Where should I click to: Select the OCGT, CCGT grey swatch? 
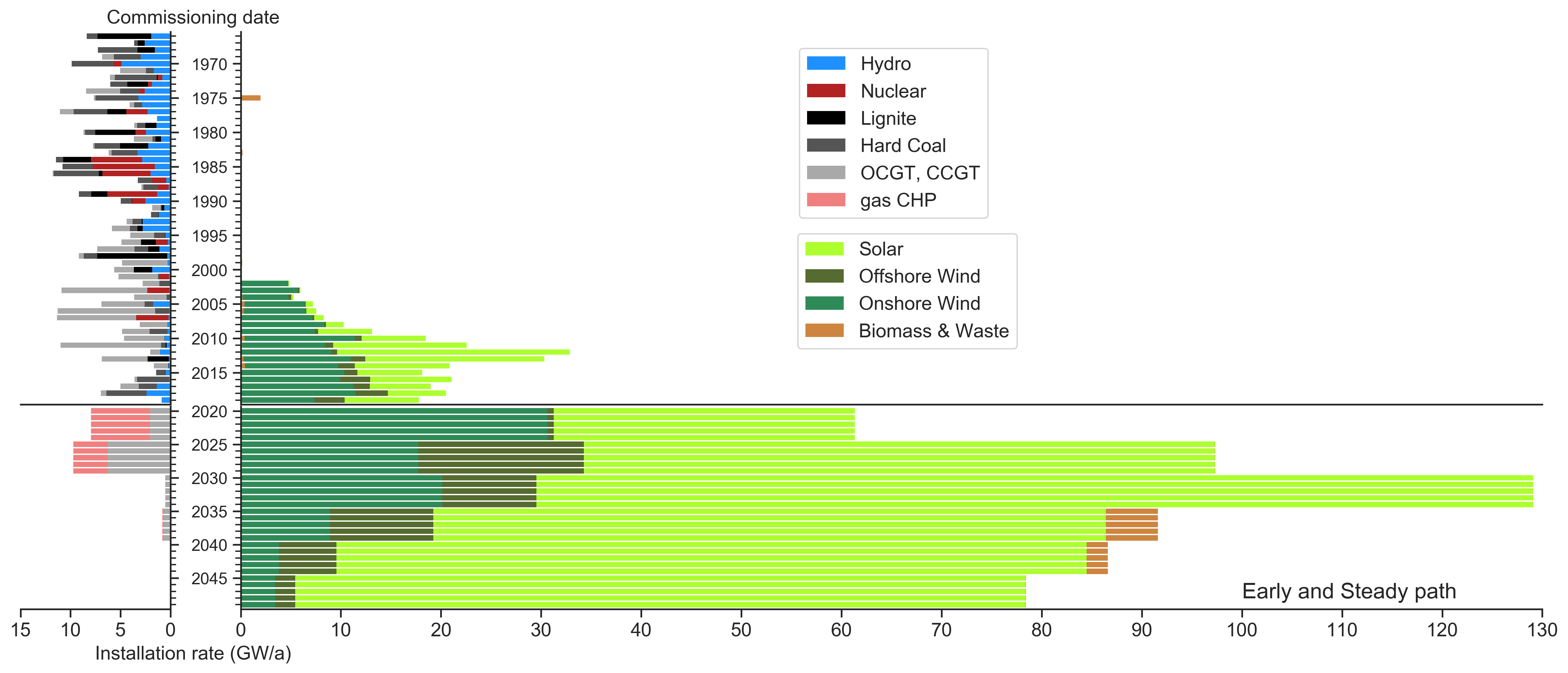coord(826,173)
